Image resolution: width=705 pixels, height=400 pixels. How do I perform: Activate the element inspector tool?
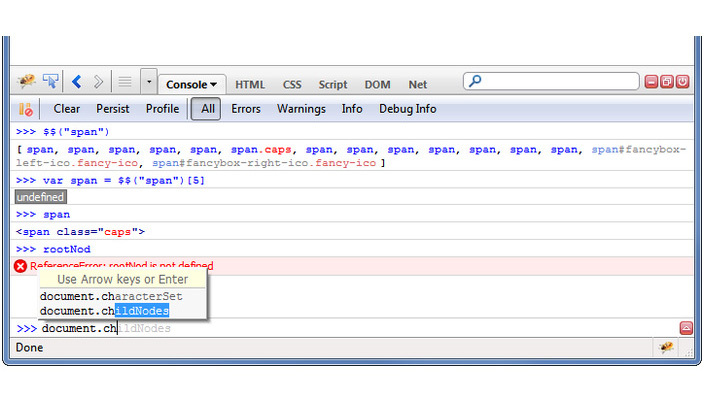(x=50, y=81)
